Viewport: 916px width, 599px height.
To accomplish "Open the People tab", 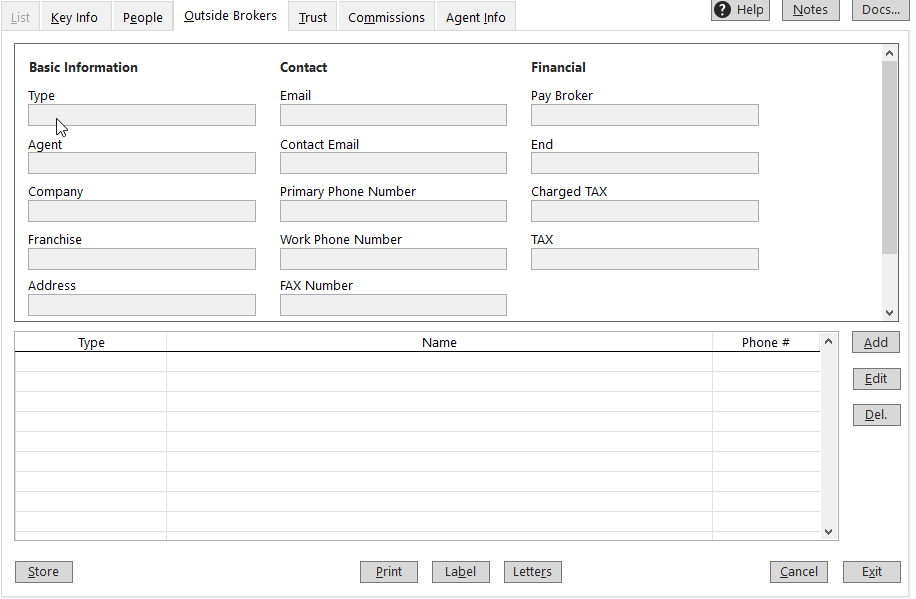I will 142,16.
